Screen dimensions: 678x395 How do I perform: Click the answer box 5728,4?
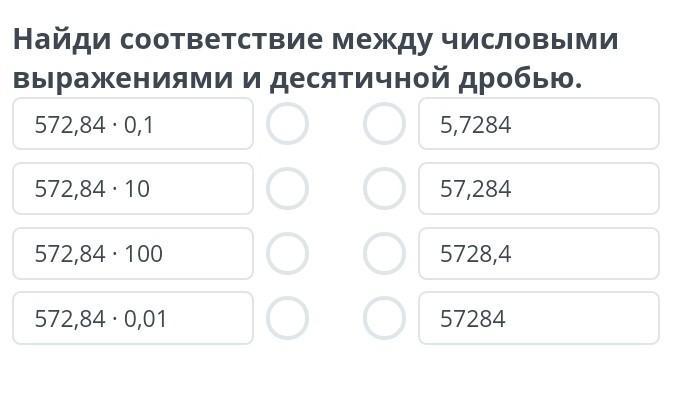(x=539, y=253)
